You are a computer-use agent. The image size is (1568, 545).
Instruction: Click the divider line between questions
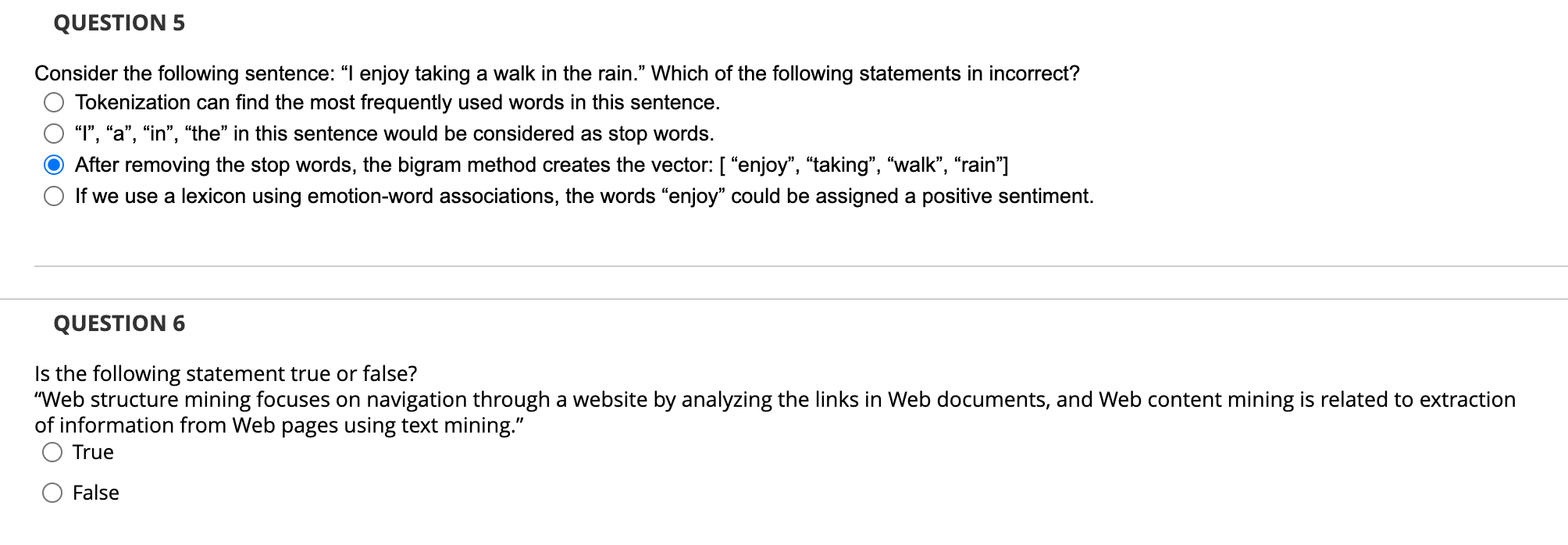pos(781,265)
